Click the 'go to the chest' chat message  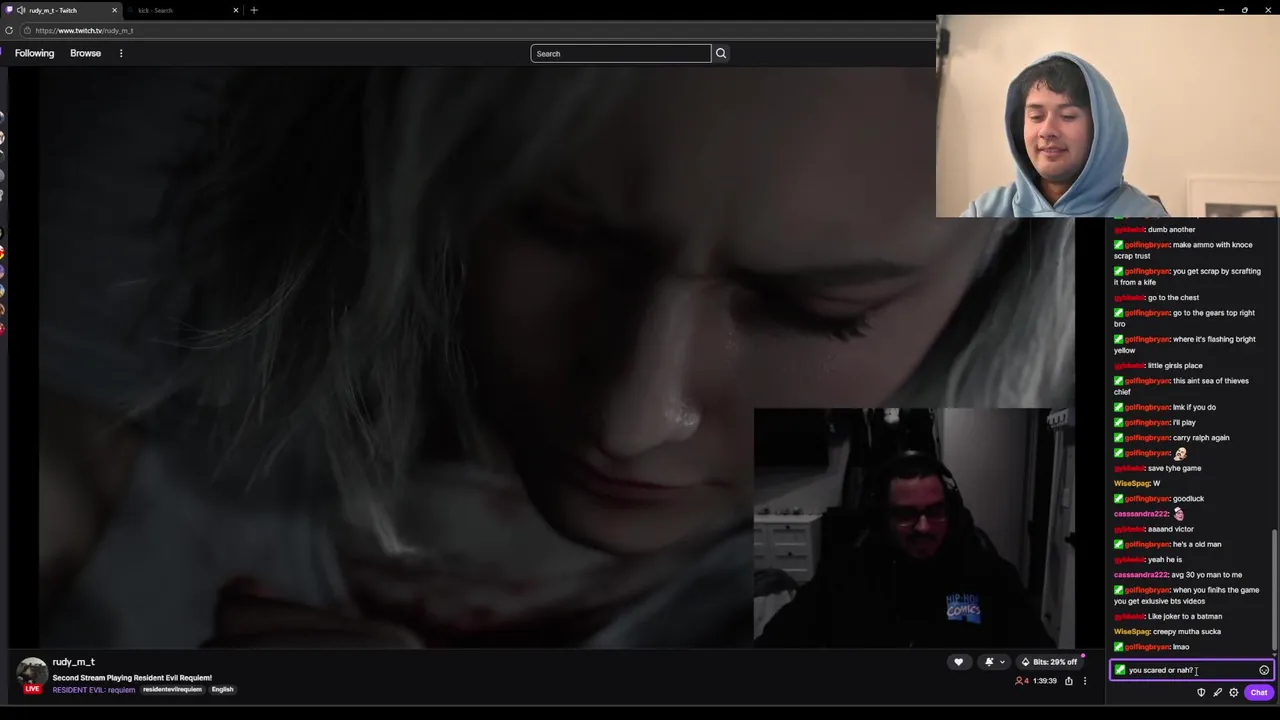click(1173, 297)
